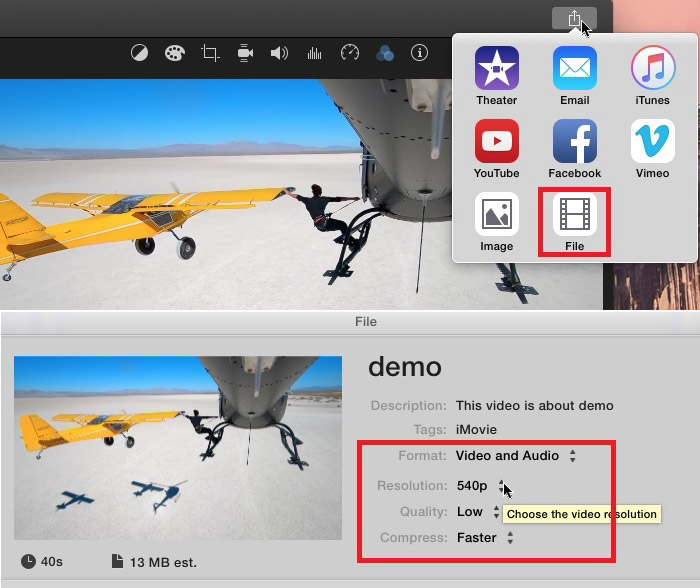The image size is (700, 588).
Task: Share the movie to YouTube
Action: pyautogui.click(x=496, y=149)
